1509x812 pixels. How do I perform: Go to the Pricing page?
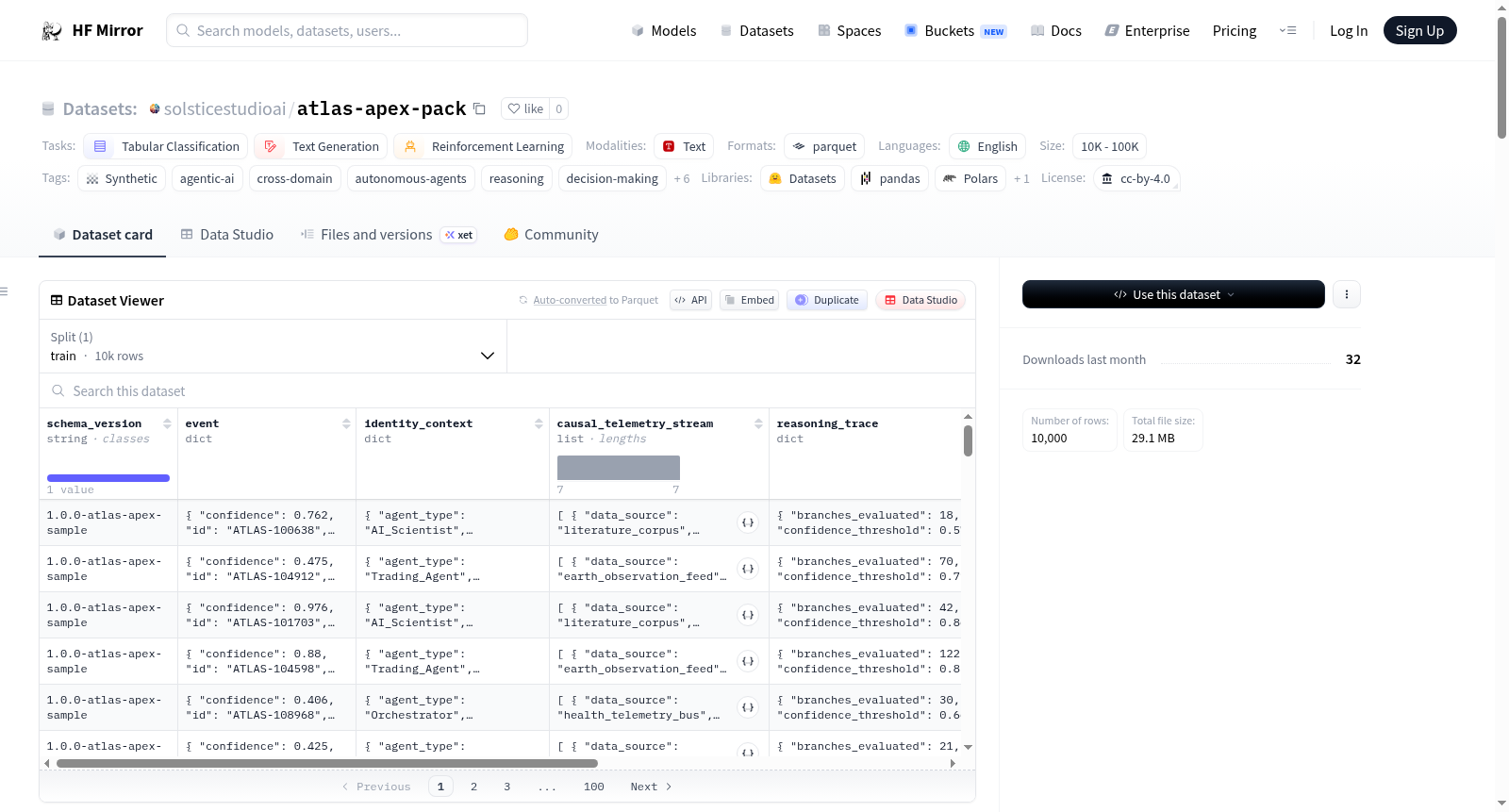(x=1235, y=31)
